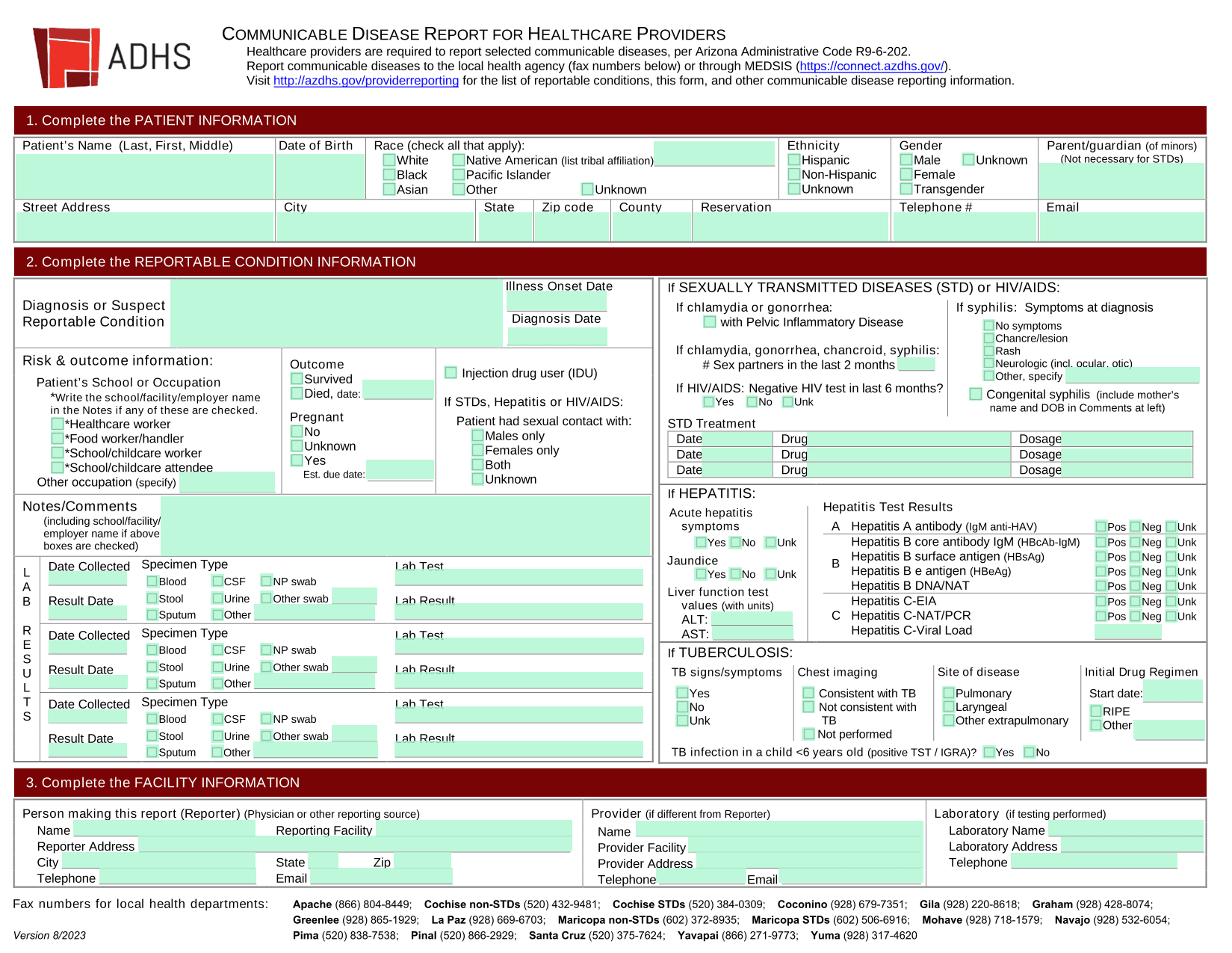Check Yes for TB infection in child
This screenshot has height=953, width=1232.
click(x=989, y=752)
